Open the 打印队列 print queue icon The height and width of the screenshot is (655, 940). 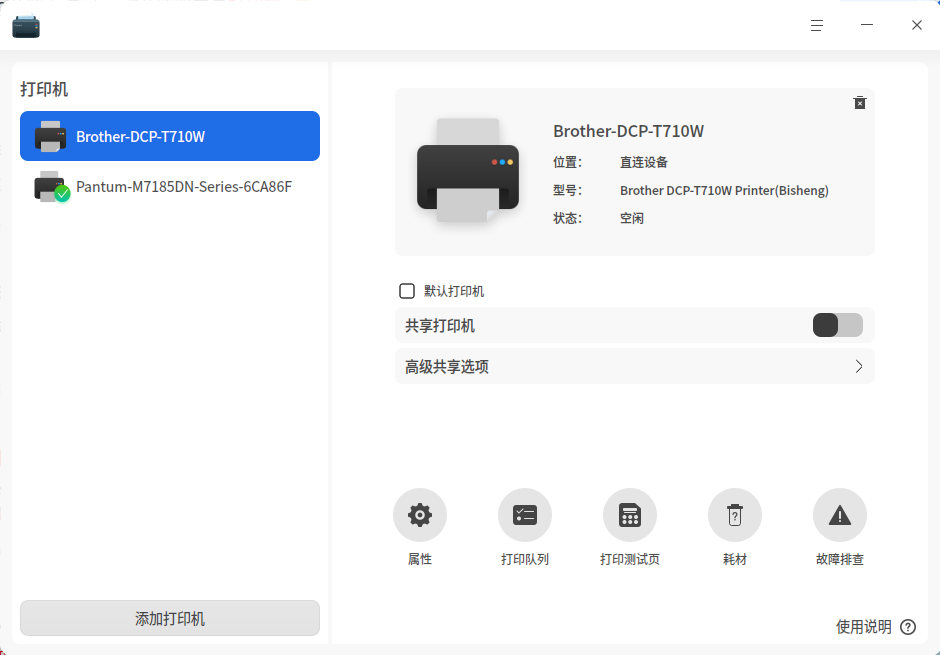tap(525, 515)
